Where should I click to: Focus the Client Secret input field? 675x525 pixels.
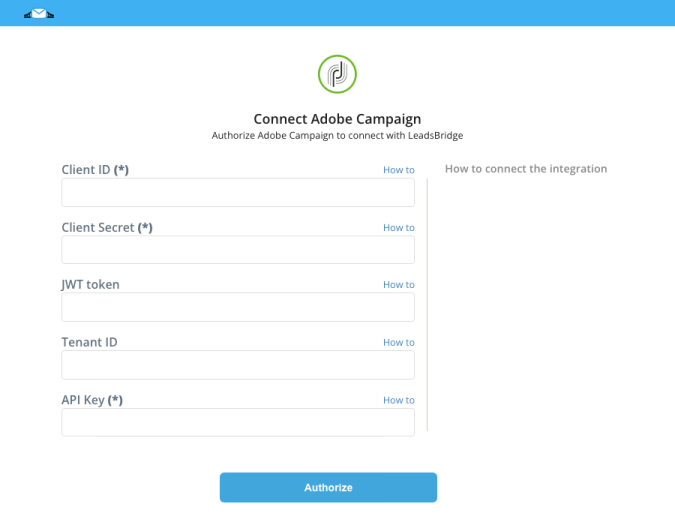(238, 250)
